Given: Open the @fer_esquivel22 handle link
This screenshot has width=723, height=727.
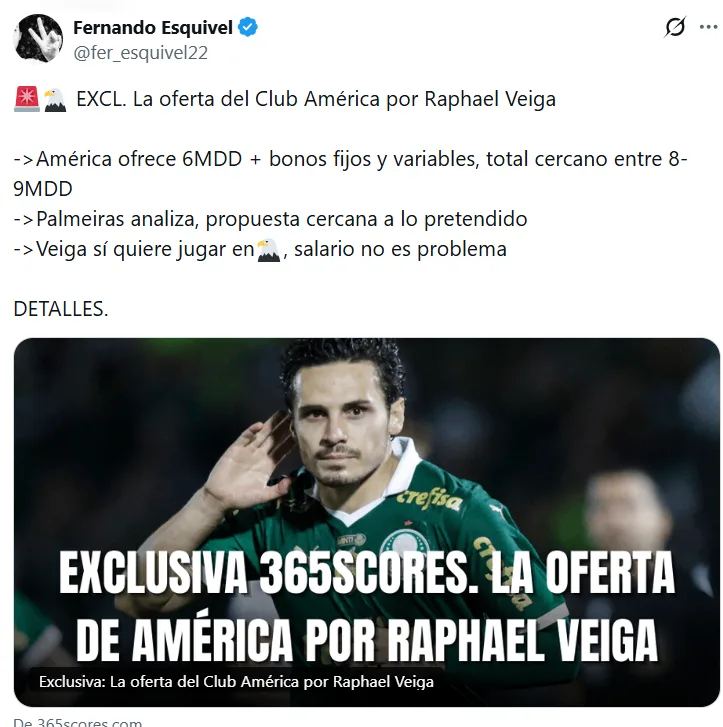Looking at the screenshot, I should pos(141,52).
